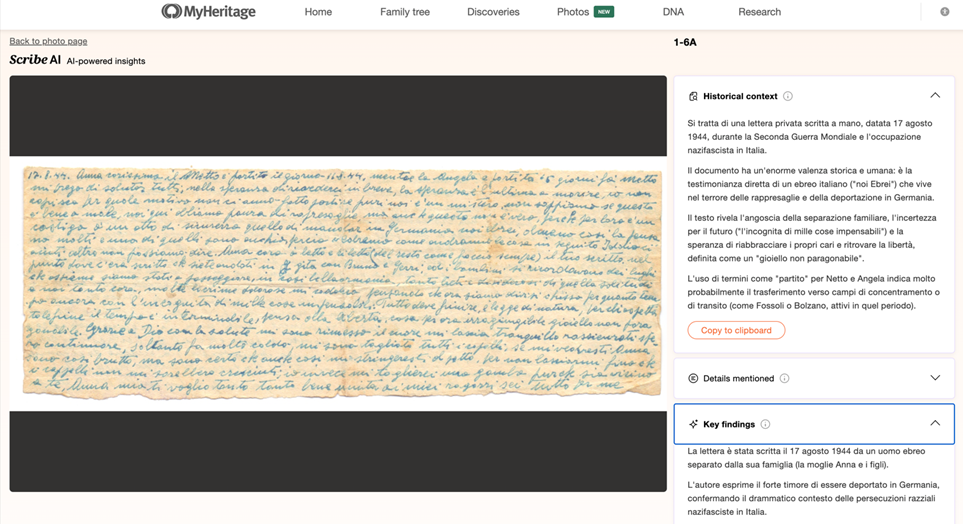Click the round icon at the header's right edge
Viewport: 963px width, 524px height.
(x=945, y=12)
